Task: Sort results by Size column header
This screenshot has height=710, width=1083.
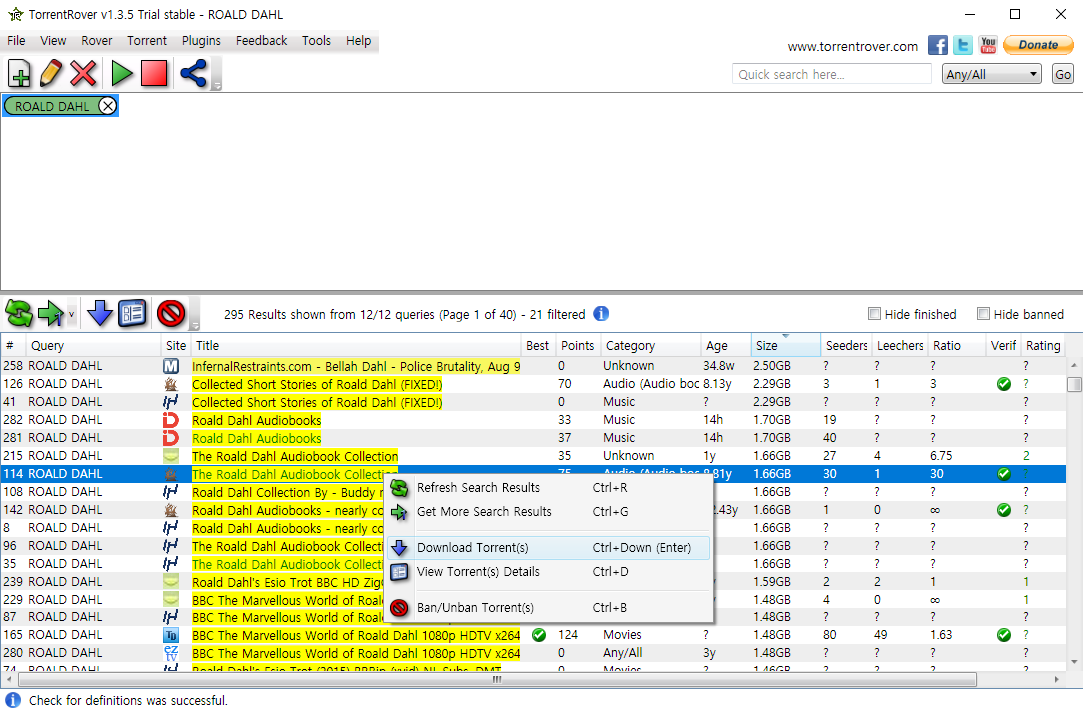Action: (x=785, y=345)
